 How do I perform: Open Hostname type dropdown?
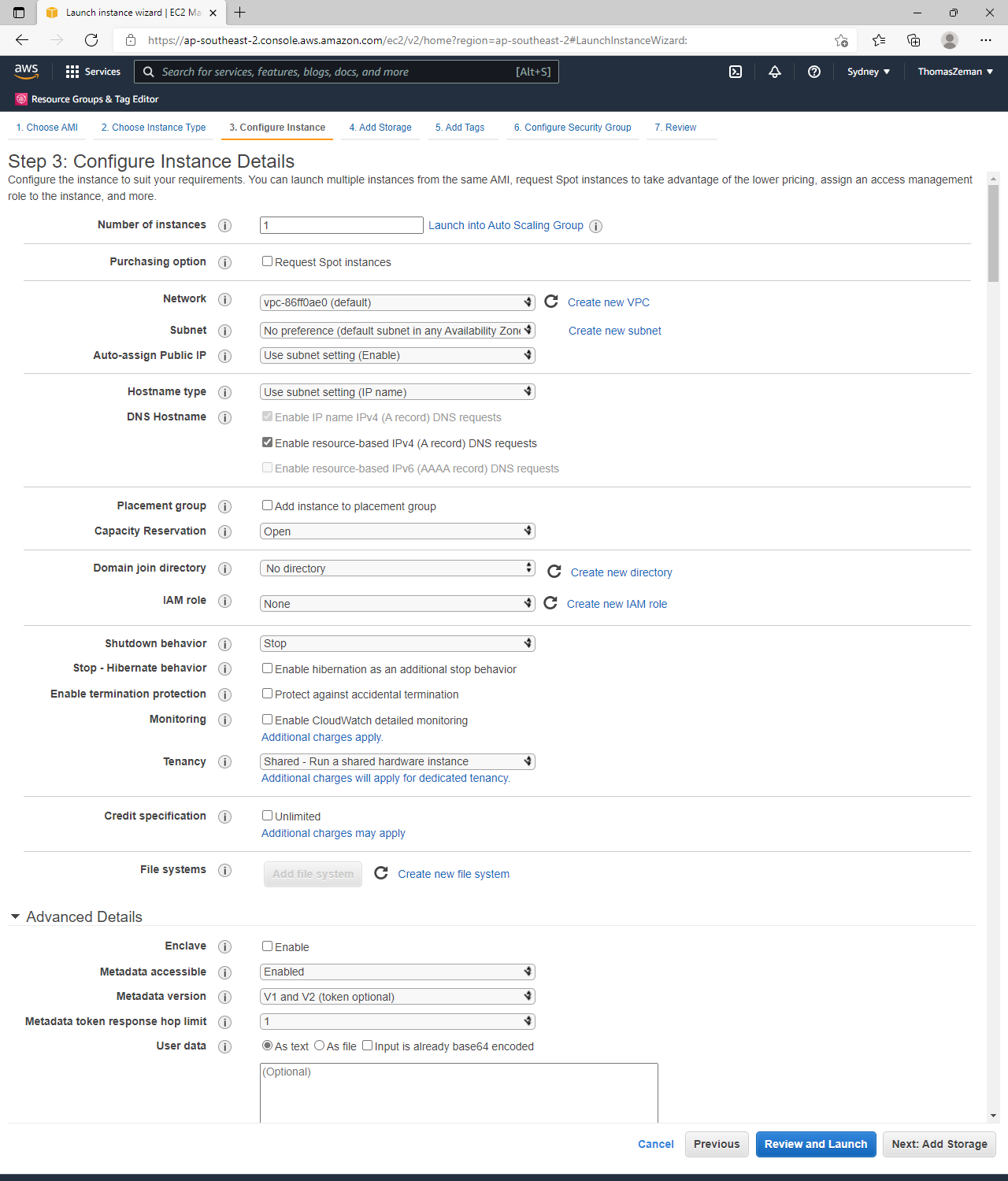click(398, 392)
